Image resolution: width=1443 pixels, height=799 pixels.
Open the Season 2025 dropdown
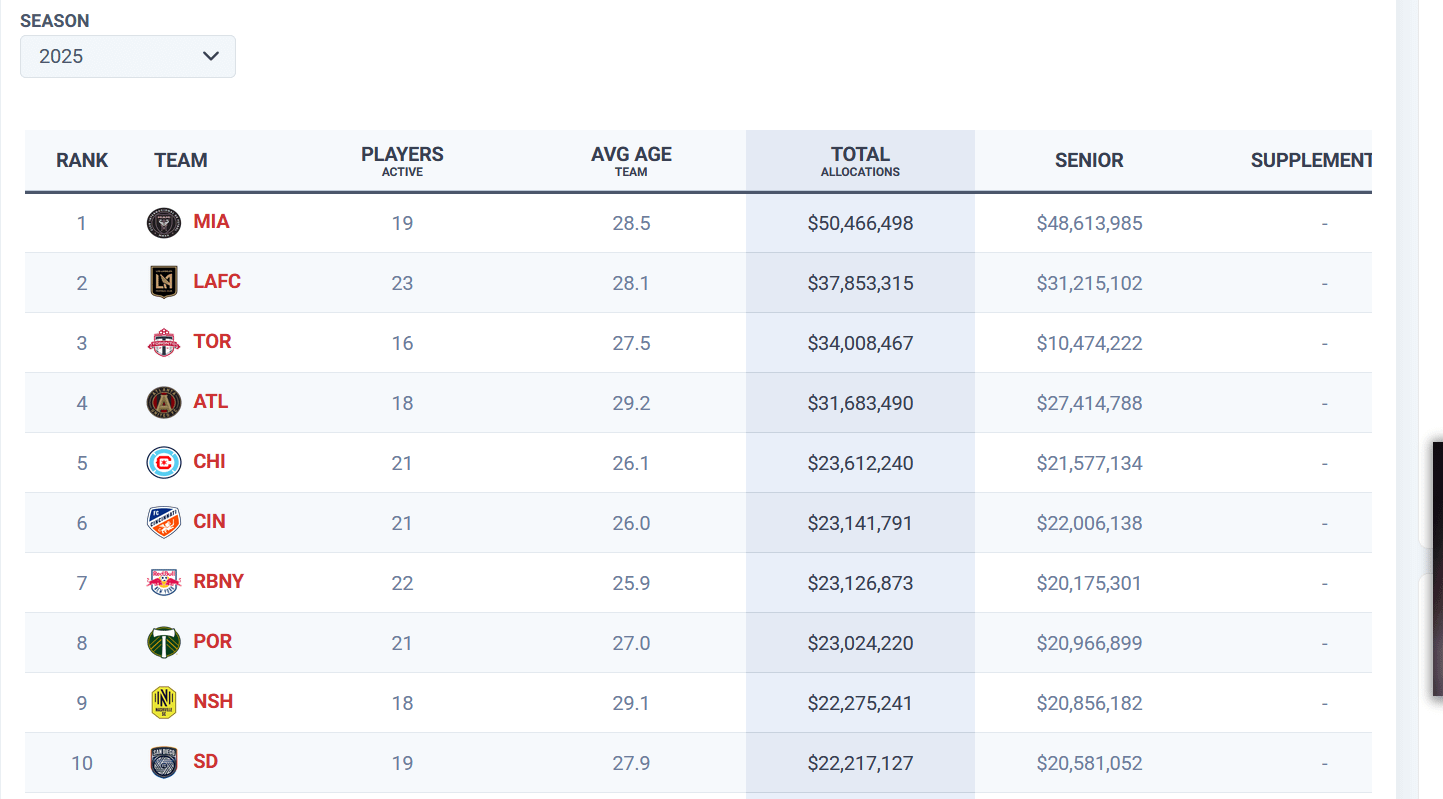[x=128, y=56]
